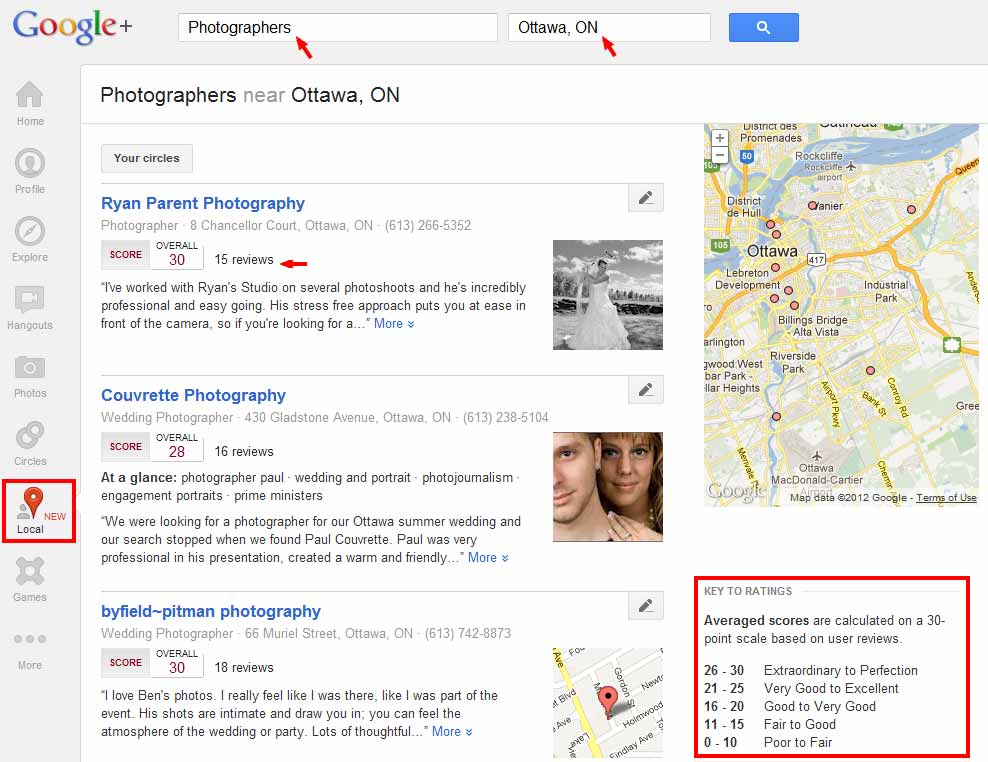Open the map Terms of Use link
Image resolution: width=988 pixels, height=762 pixels.
click(x=946, y=497)
